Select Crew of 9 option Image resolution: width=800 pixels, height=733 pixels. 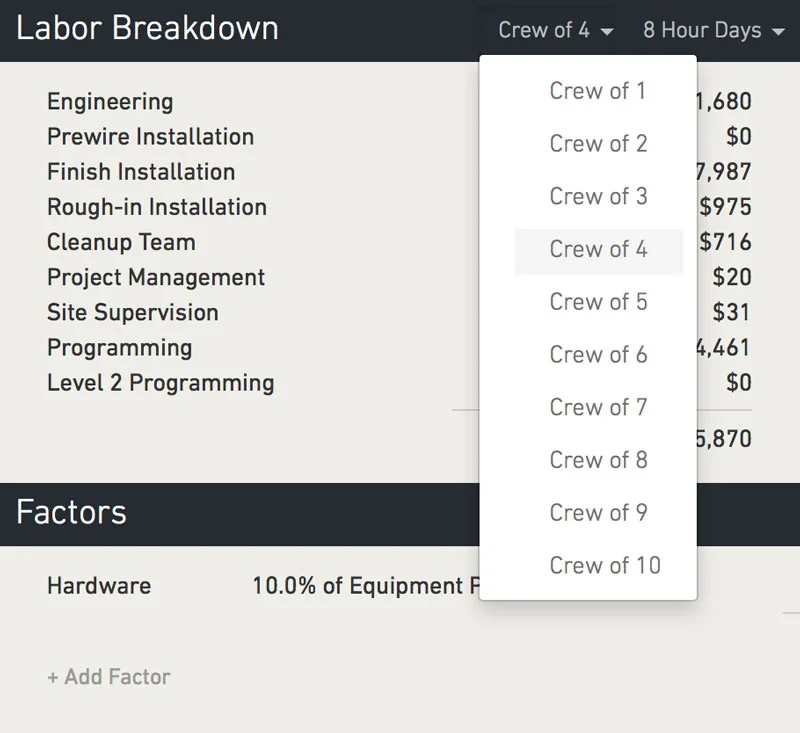click(x=598, y=513)
